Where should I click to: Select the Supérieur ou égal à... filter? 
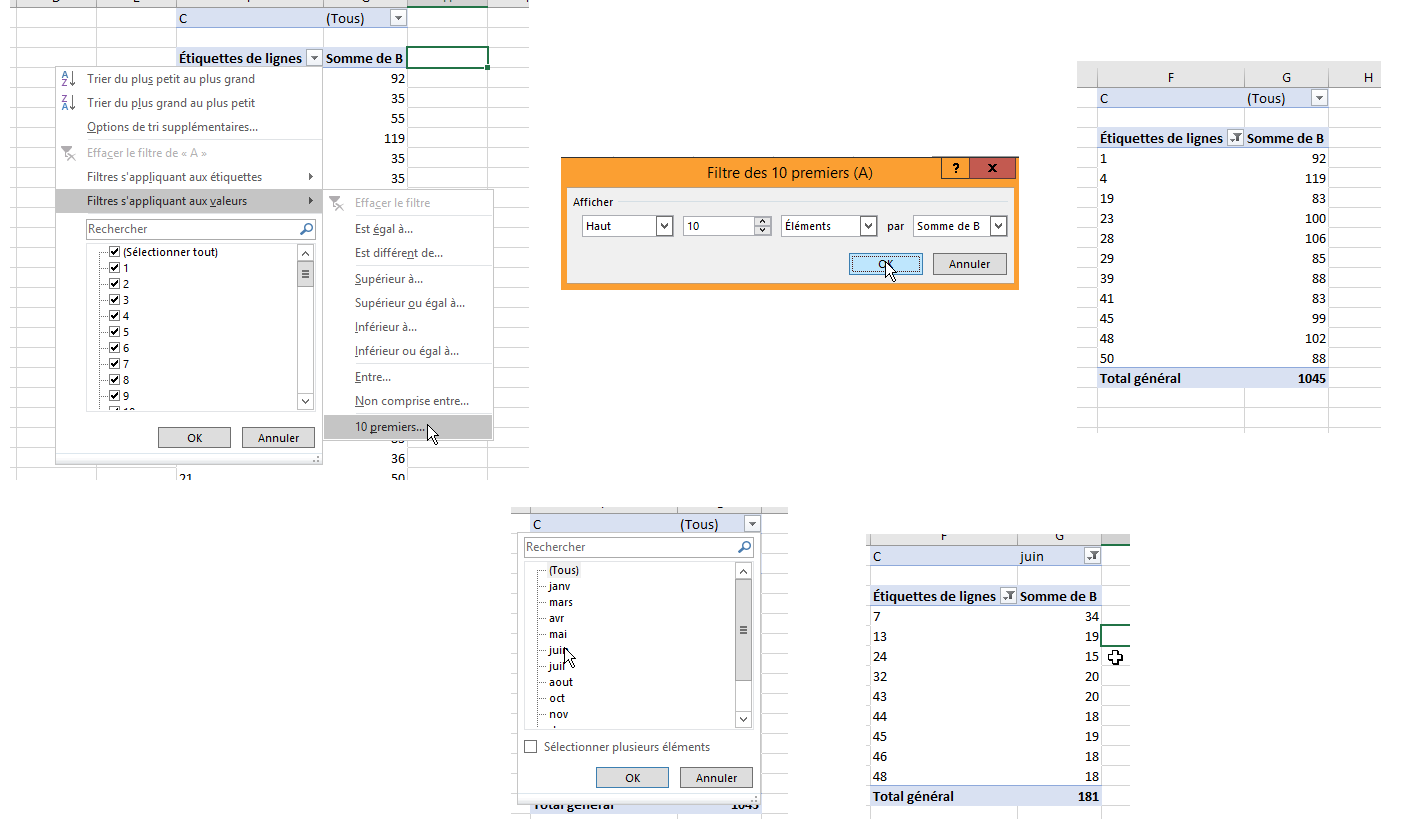pyautogui.click(x=408, y=303)
